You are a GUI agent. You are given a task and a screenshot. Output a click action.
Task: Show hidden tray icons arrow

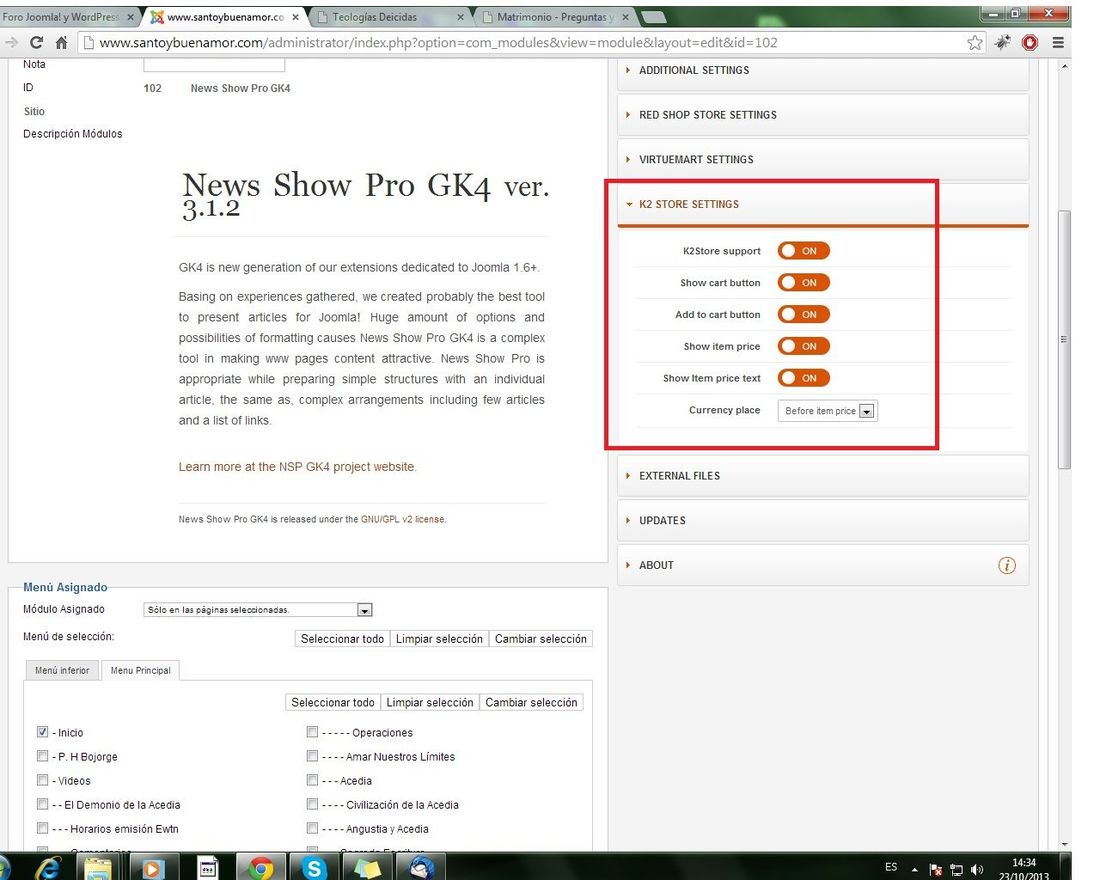914,870
